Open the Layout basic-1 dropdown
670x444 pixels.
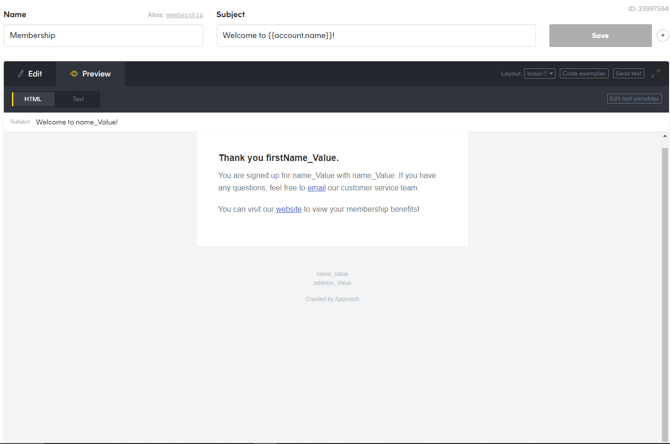click(x=540, y=73)
